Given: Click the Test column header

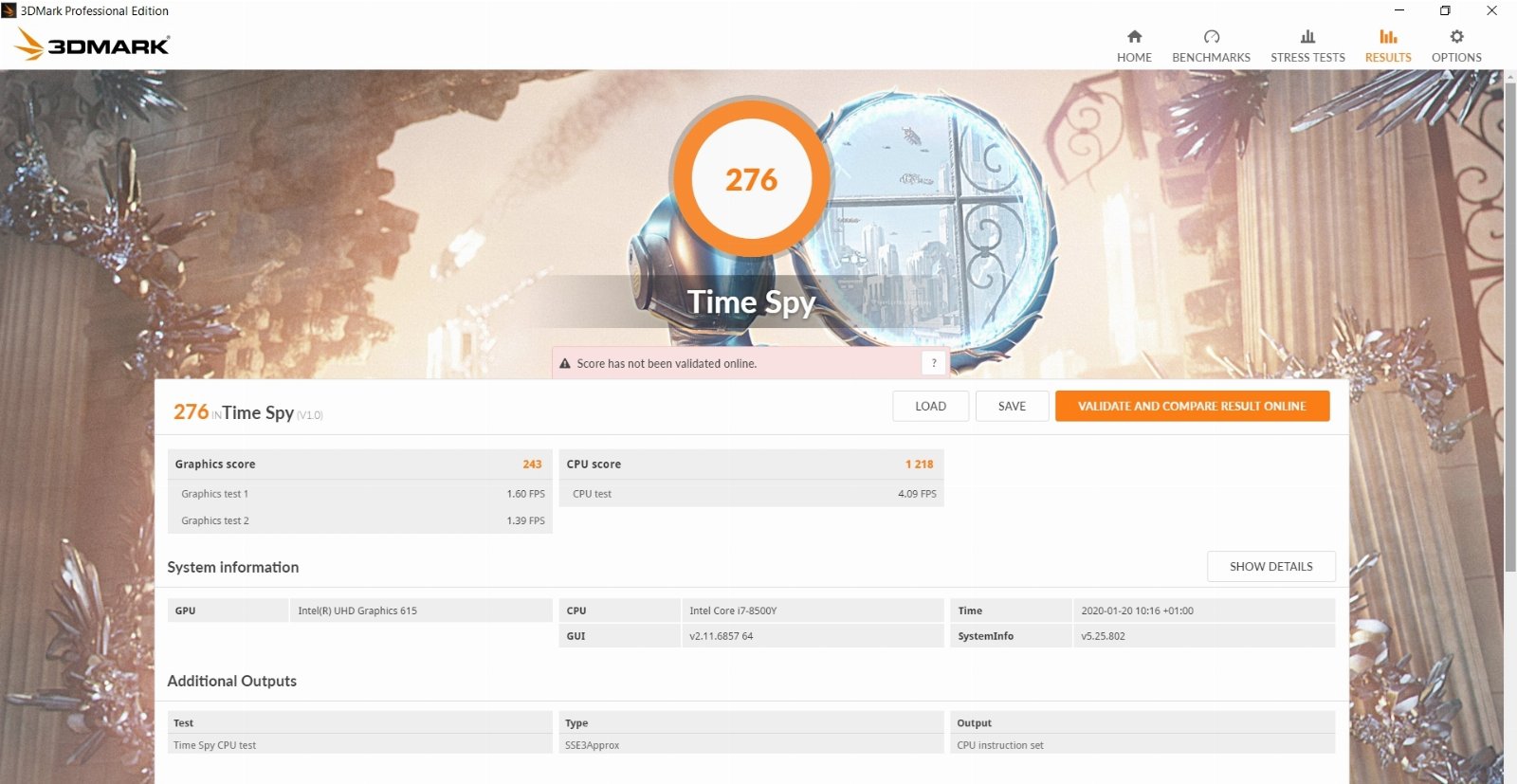Looking at the screenshot, I should coord(183,722).
